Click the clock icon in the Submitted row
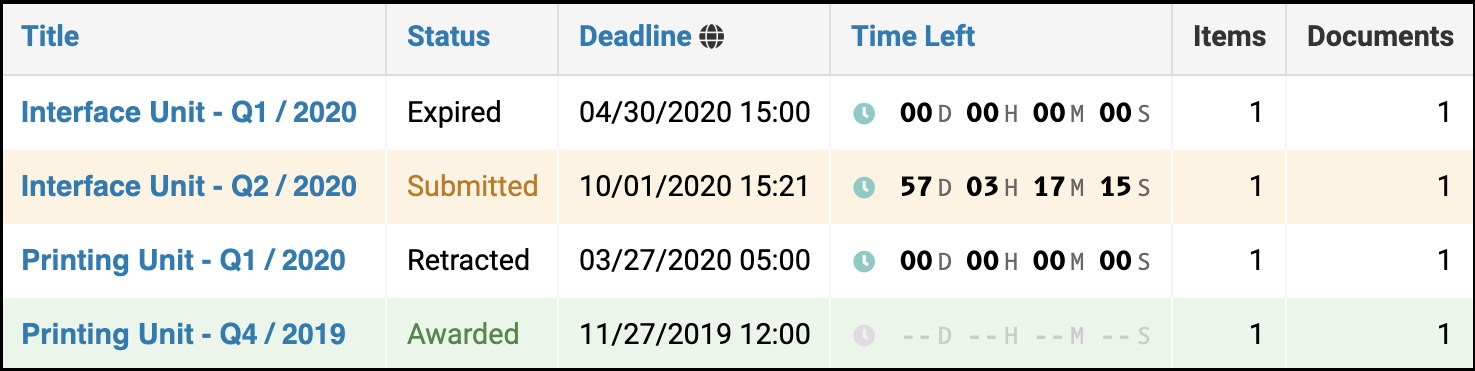 [x=864, y=187]
